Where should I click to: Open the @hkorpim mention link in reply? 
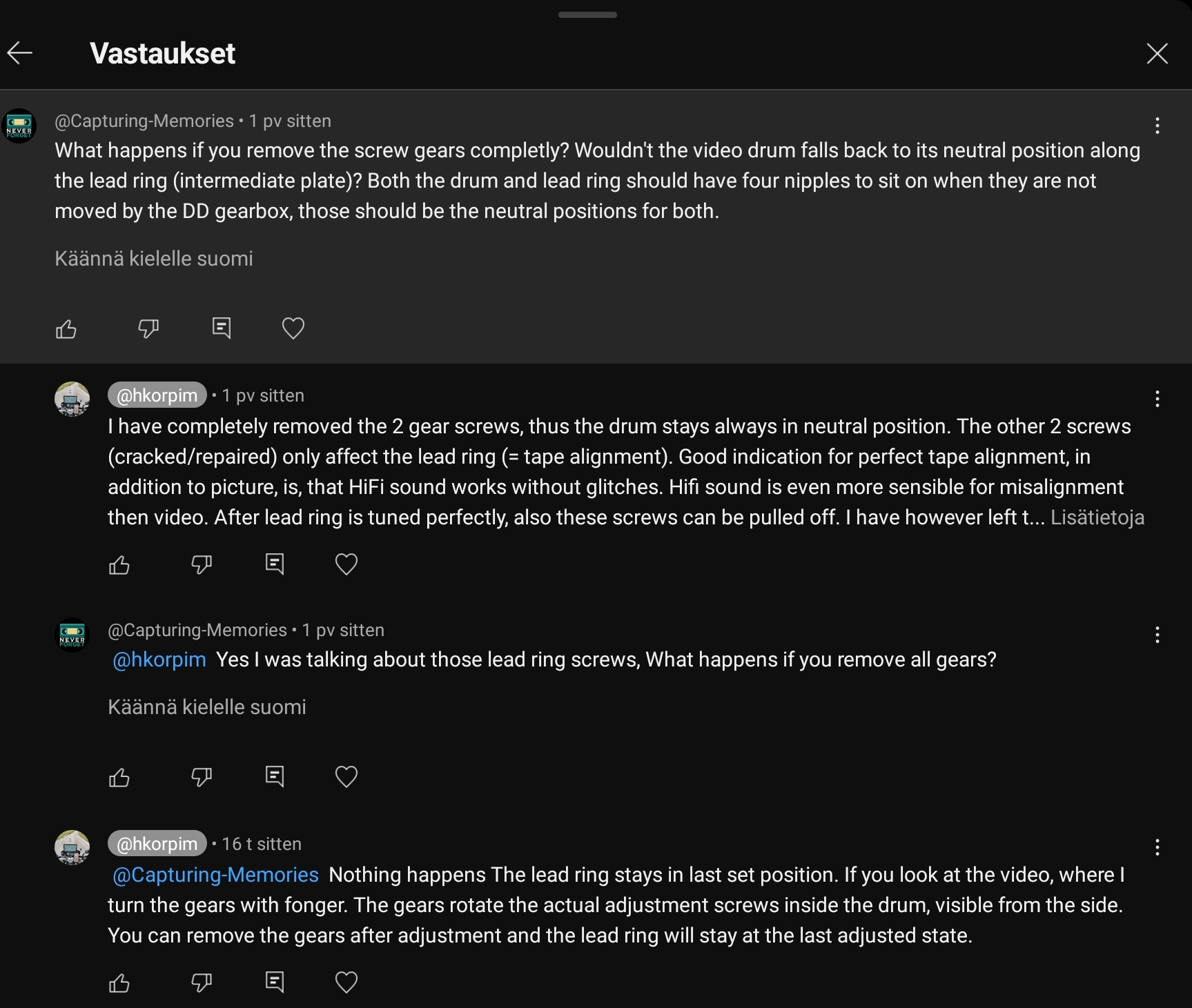[x=159, y=660]
